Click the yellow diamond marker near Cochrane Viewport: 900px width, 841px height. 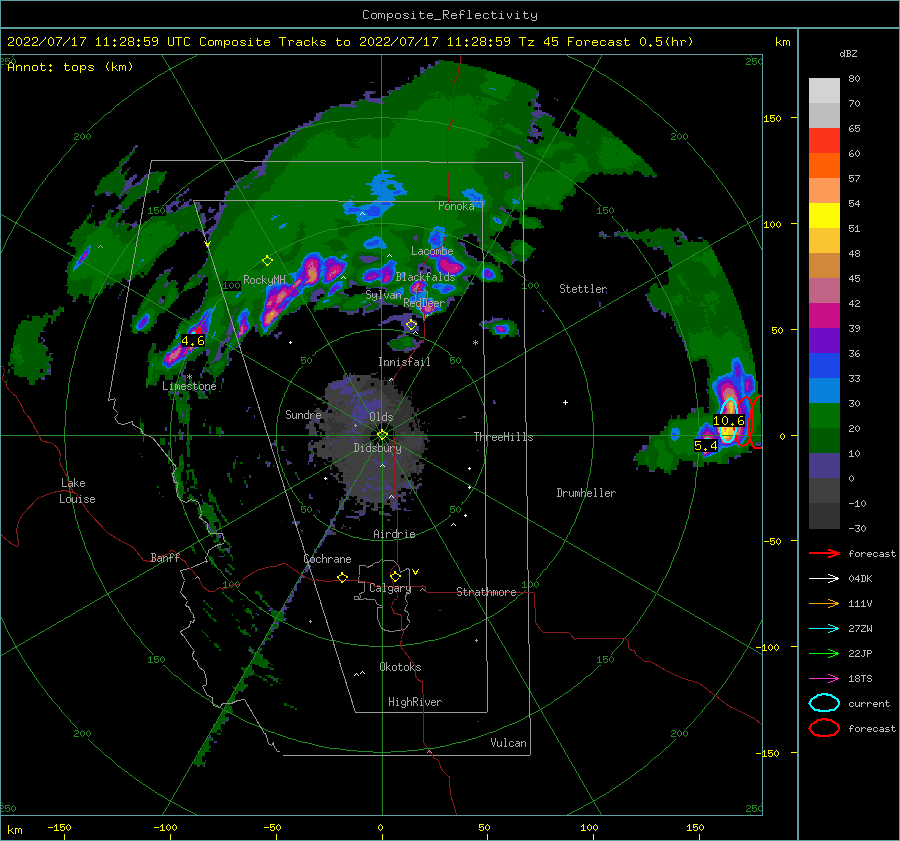(343, 578)
